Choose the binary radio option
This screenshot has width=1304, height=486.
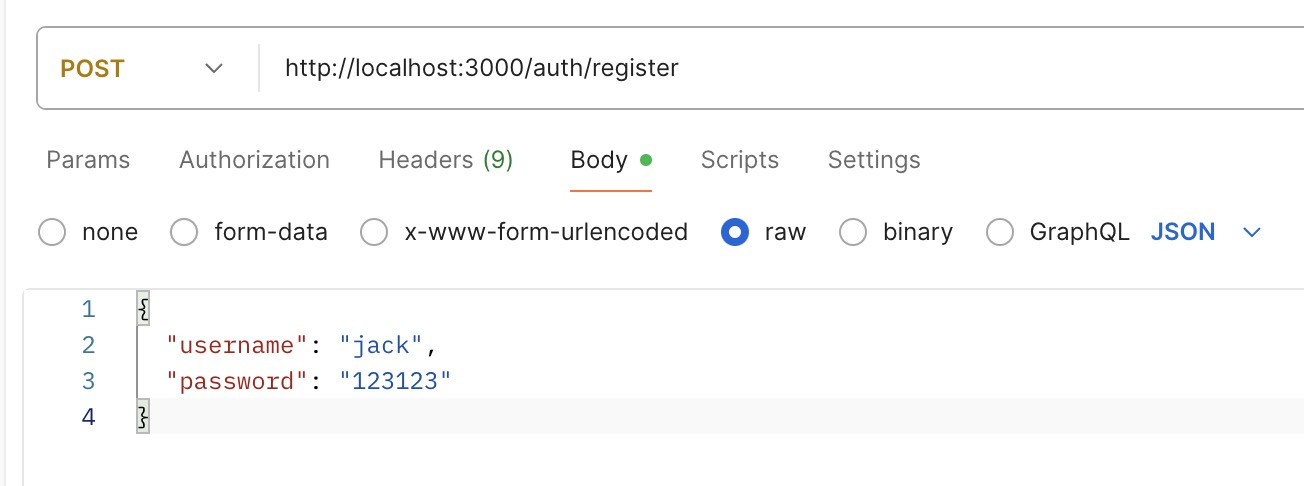coord(853,233)
